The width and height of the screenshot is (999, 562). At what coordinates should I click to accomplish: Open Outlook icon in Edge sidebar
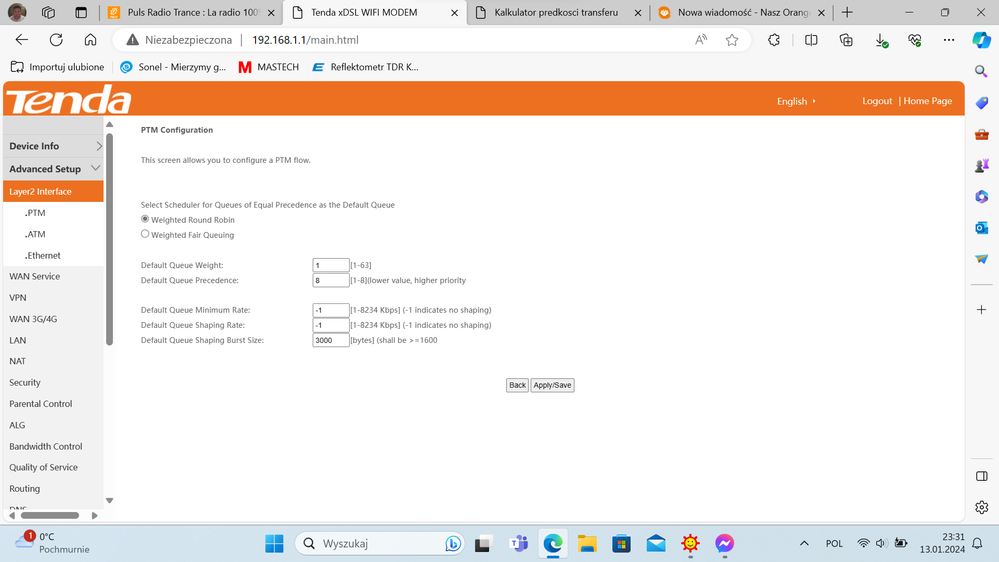coord(981,228)
